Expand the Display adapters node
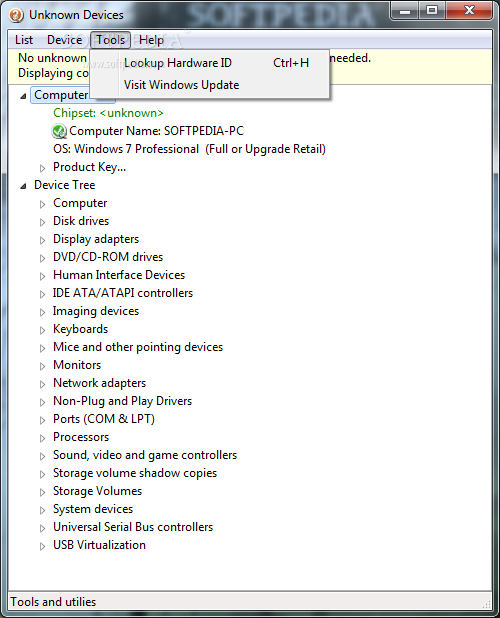The height and width of the screenshot is (618, 500). 43,240
